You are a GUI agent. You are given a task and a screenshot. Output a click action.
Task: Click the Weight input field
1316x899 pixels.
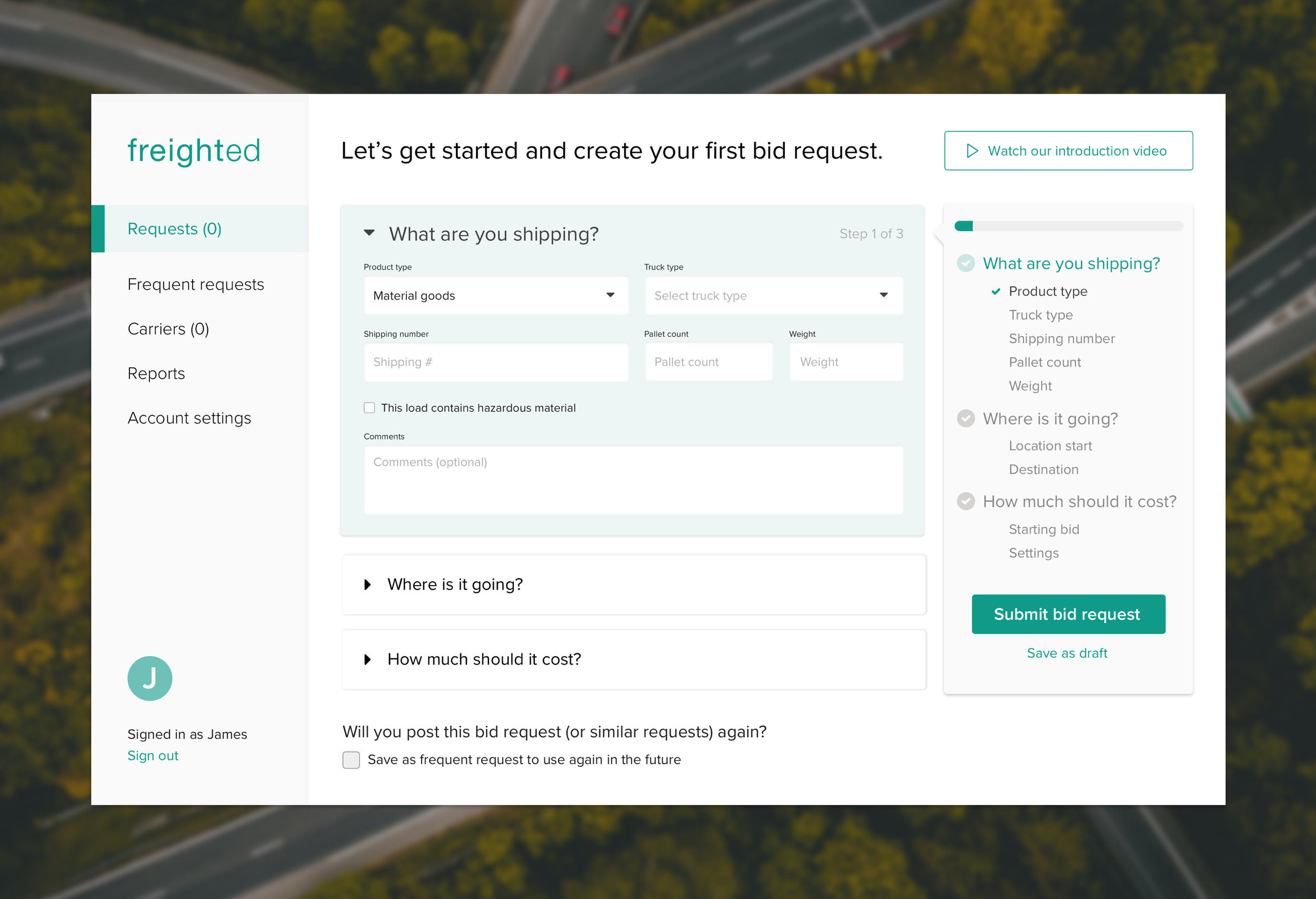click(x=846, y=362)
